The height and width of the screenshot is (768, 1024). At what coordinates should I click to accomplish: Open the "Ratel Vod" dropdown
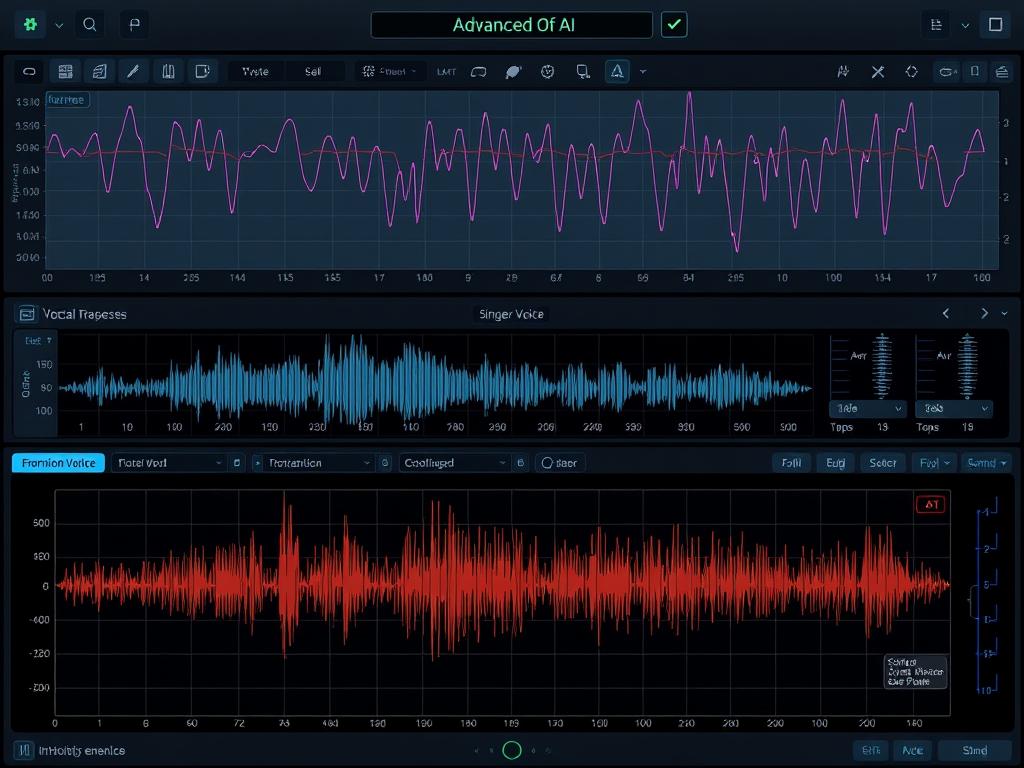(168, 463)
